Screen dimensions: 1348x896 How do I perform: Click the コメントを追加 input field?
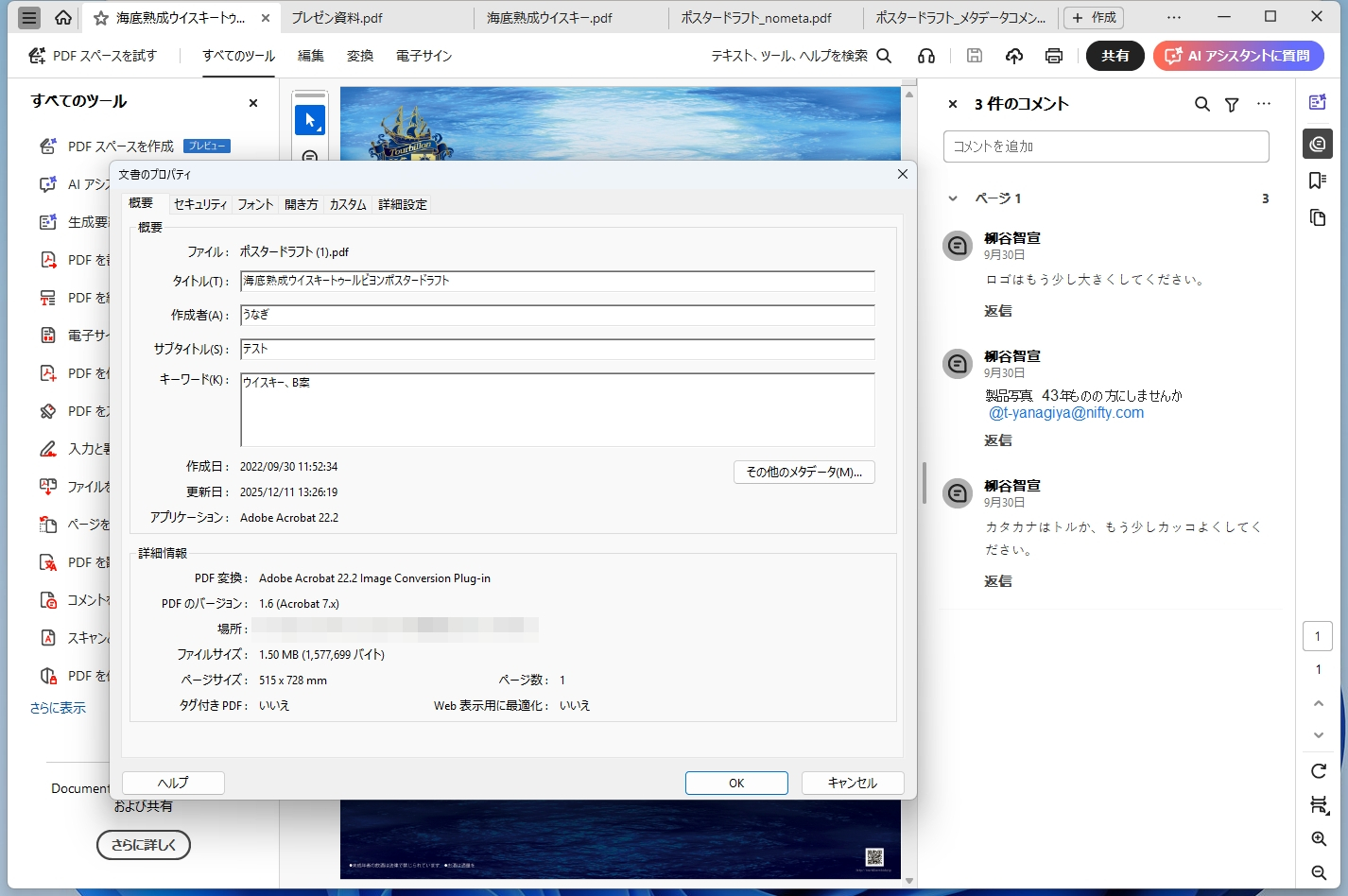click(1105, 146)
